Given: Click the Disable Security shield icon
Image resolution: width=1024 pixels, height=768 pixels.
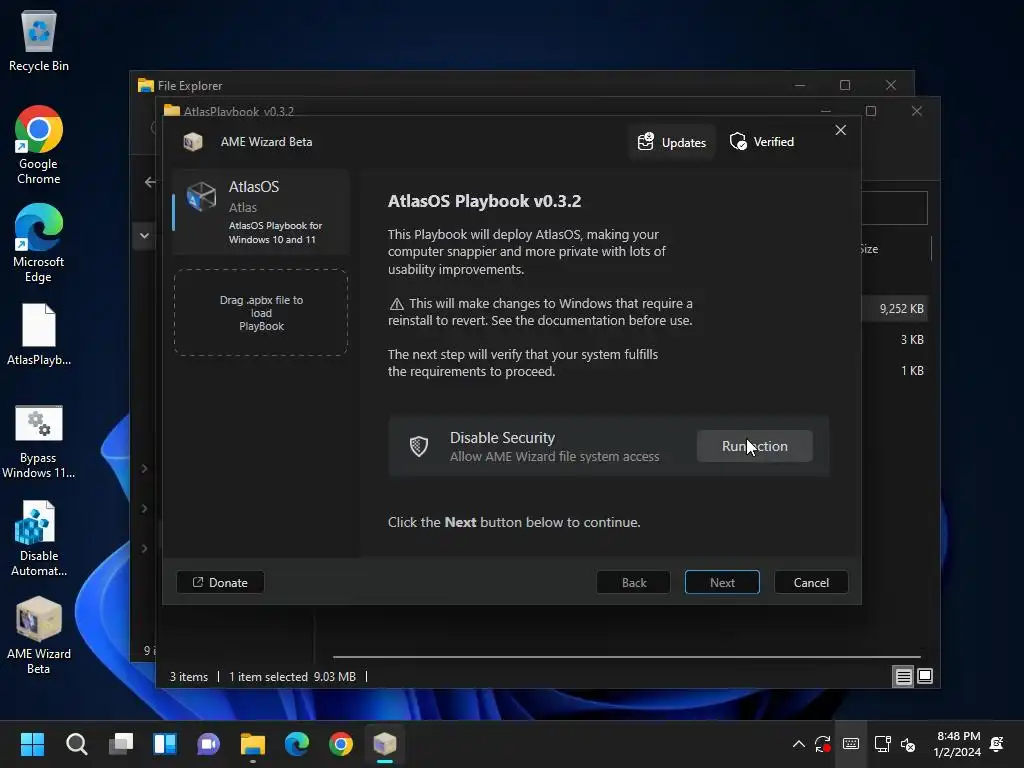Looking at the screenshot, I should coord(419,446).
